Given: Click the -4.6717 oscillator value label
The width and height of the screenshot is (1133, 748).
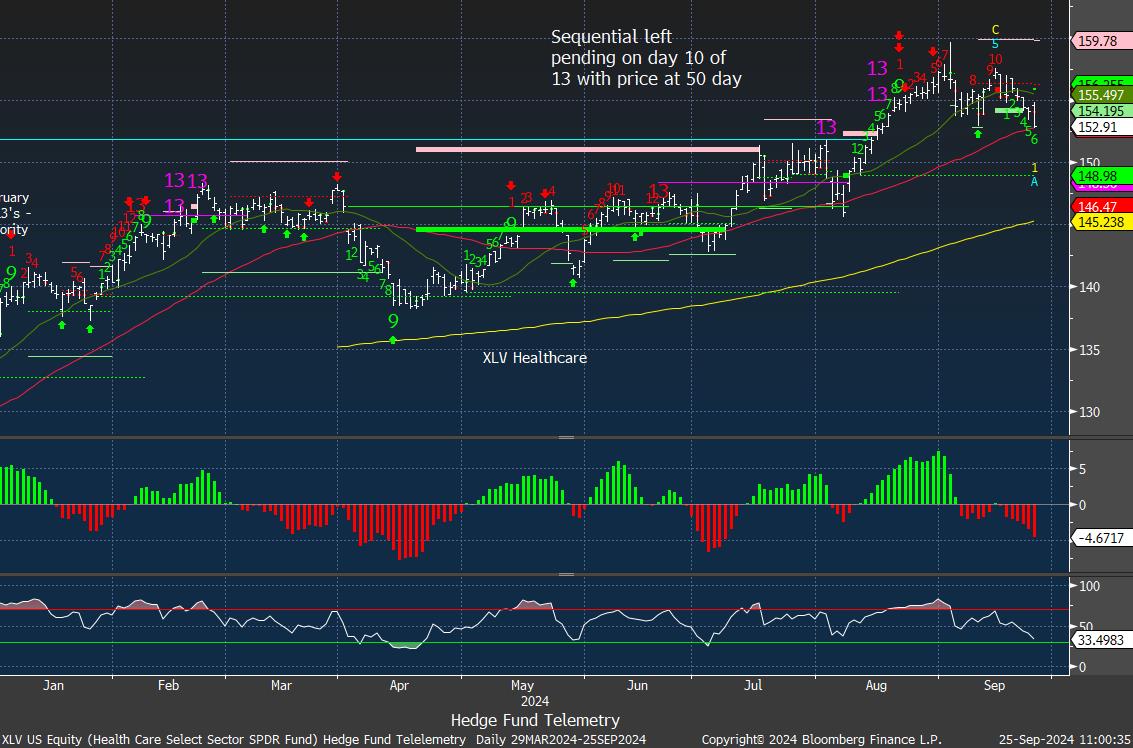Looking at the screenshot, I should (x=1100, y=538).
